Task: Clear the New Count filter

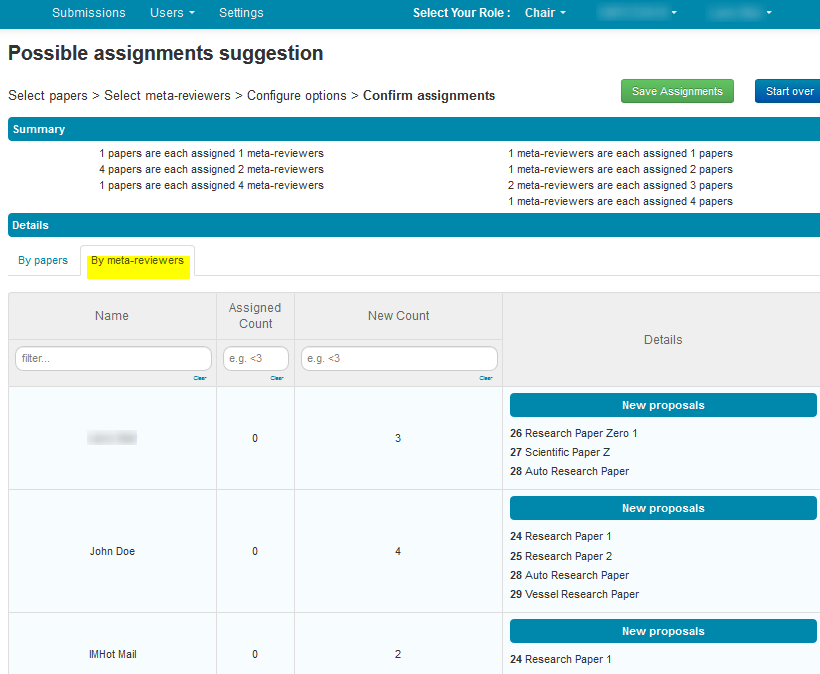Action: tap(486, 378)
